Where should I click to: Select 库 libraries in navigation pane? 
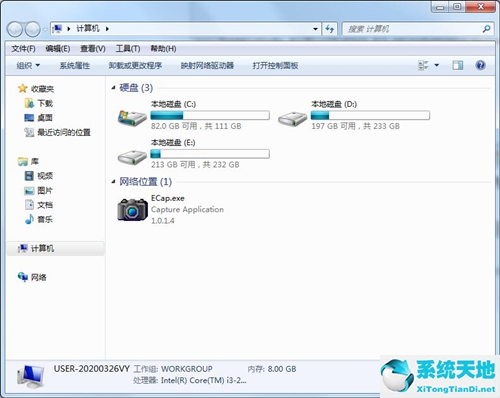point(35,162)
